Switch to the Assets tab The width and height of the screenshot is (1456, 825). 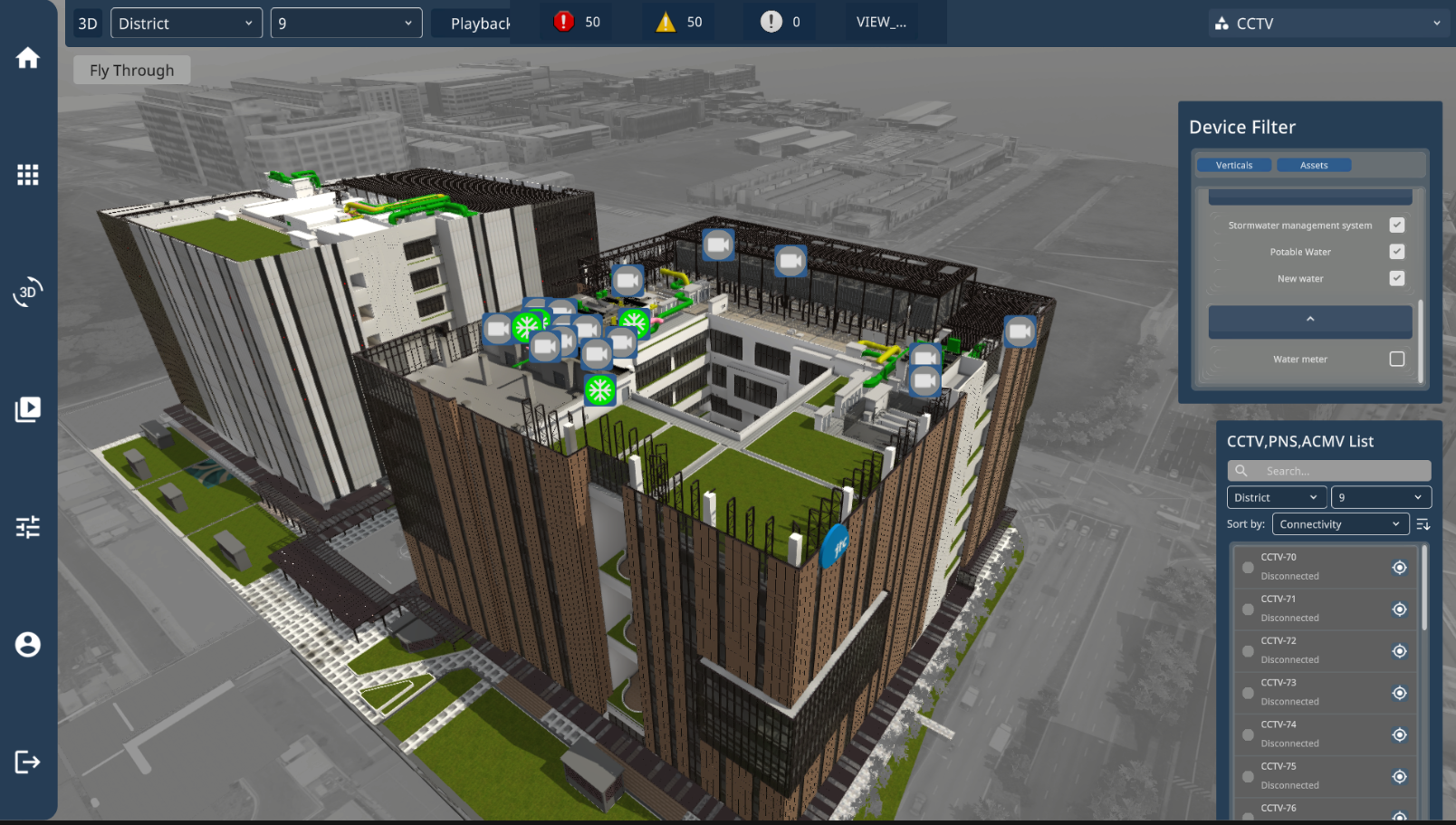tap(1313, 165)
